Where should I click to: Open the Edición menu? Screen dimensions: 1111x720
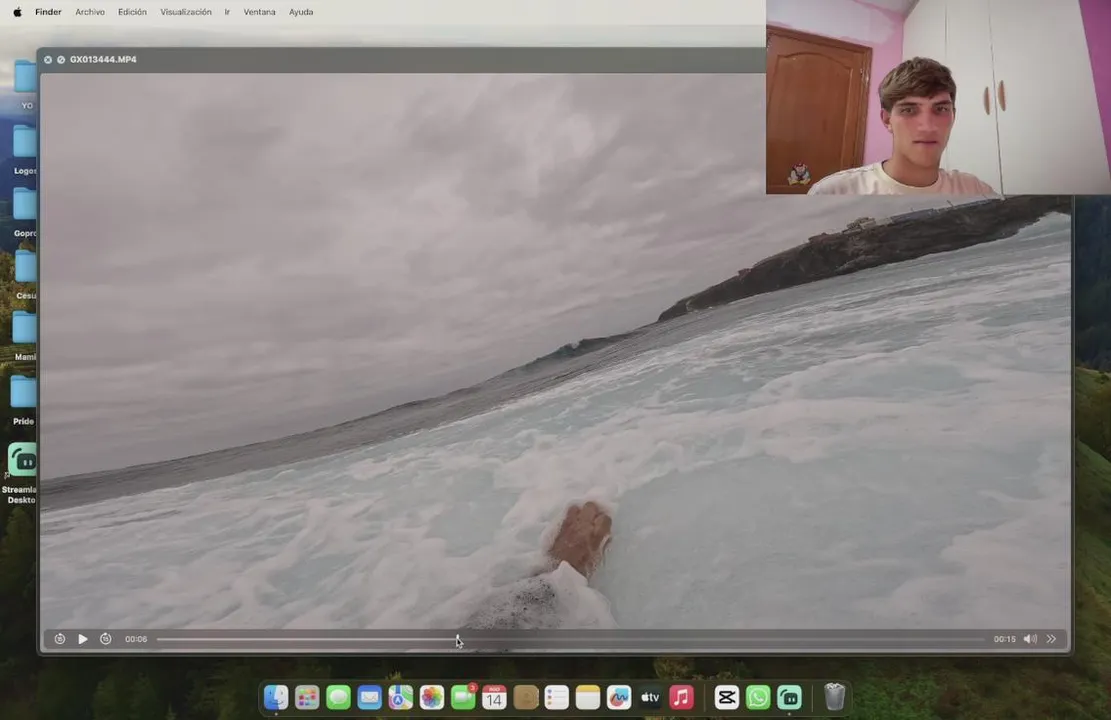132,12
